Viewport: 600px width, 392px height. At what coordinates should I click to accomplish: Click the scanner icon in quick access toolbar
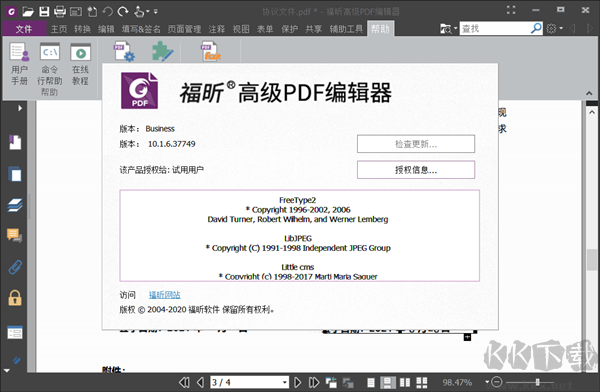click(x=76, y=11)
